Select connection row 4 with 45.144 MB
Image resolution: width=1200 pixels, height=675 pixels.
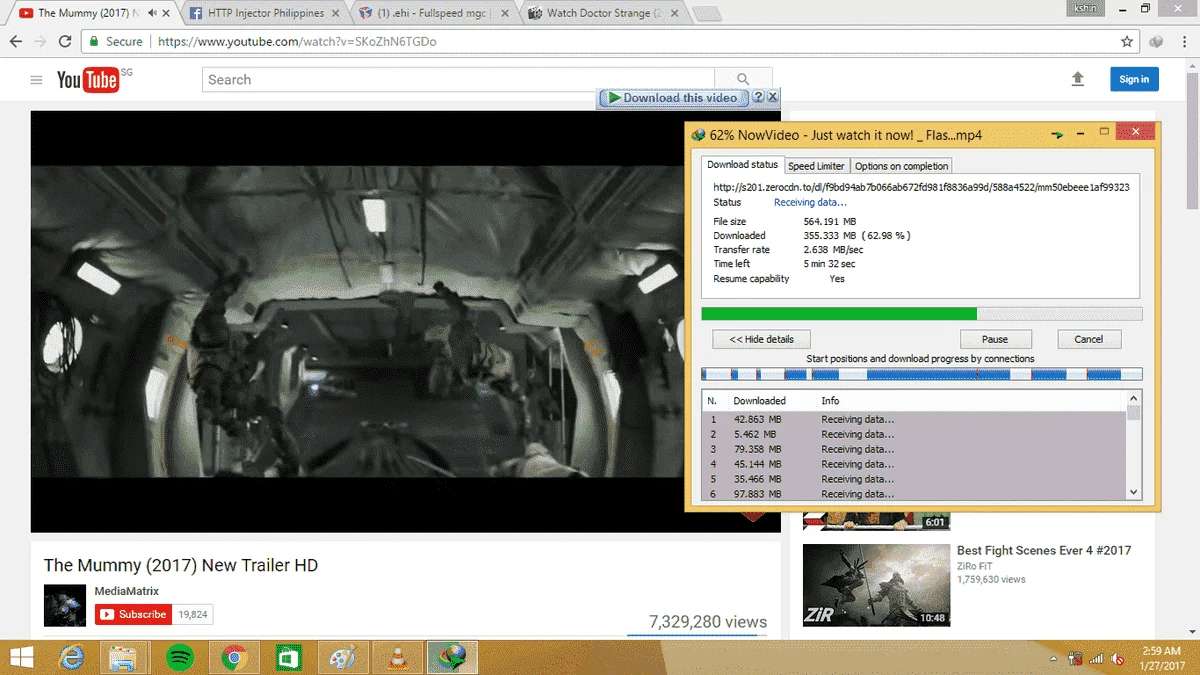(915, 464)
